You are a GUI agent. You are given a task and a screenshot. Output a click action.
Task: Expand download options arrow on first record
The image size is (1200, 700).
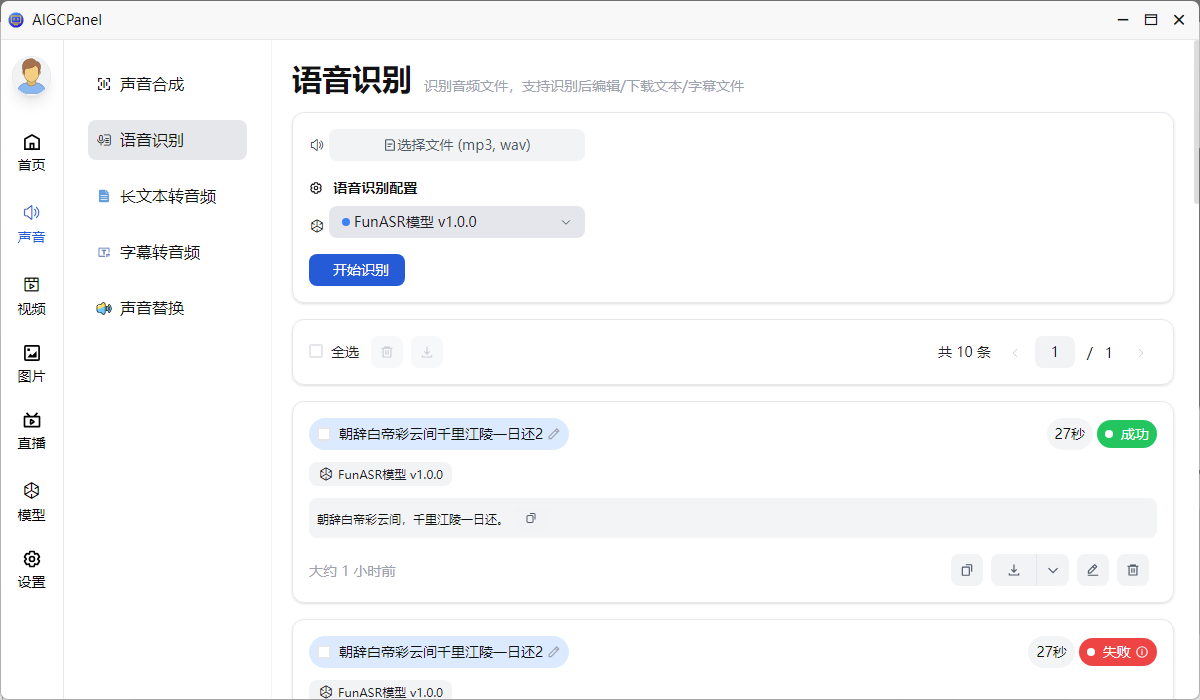click(1052, 570)
